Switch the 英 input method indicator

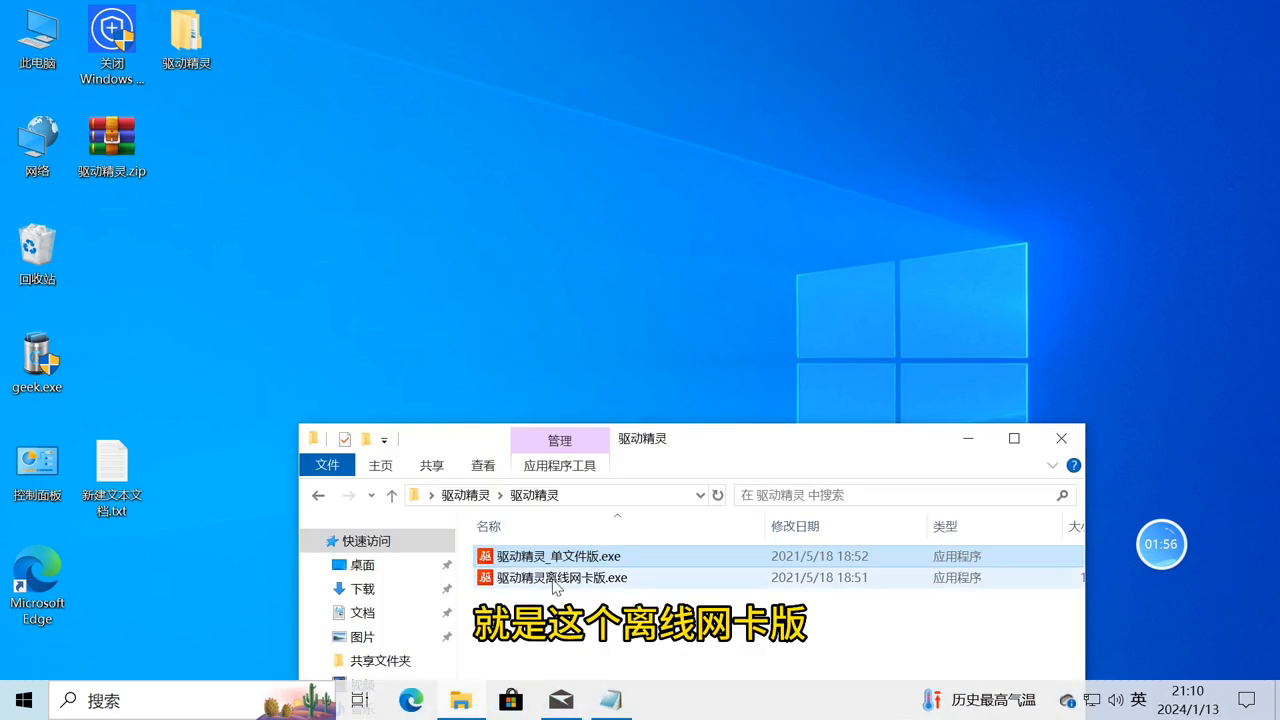(x=1139, y=700)
